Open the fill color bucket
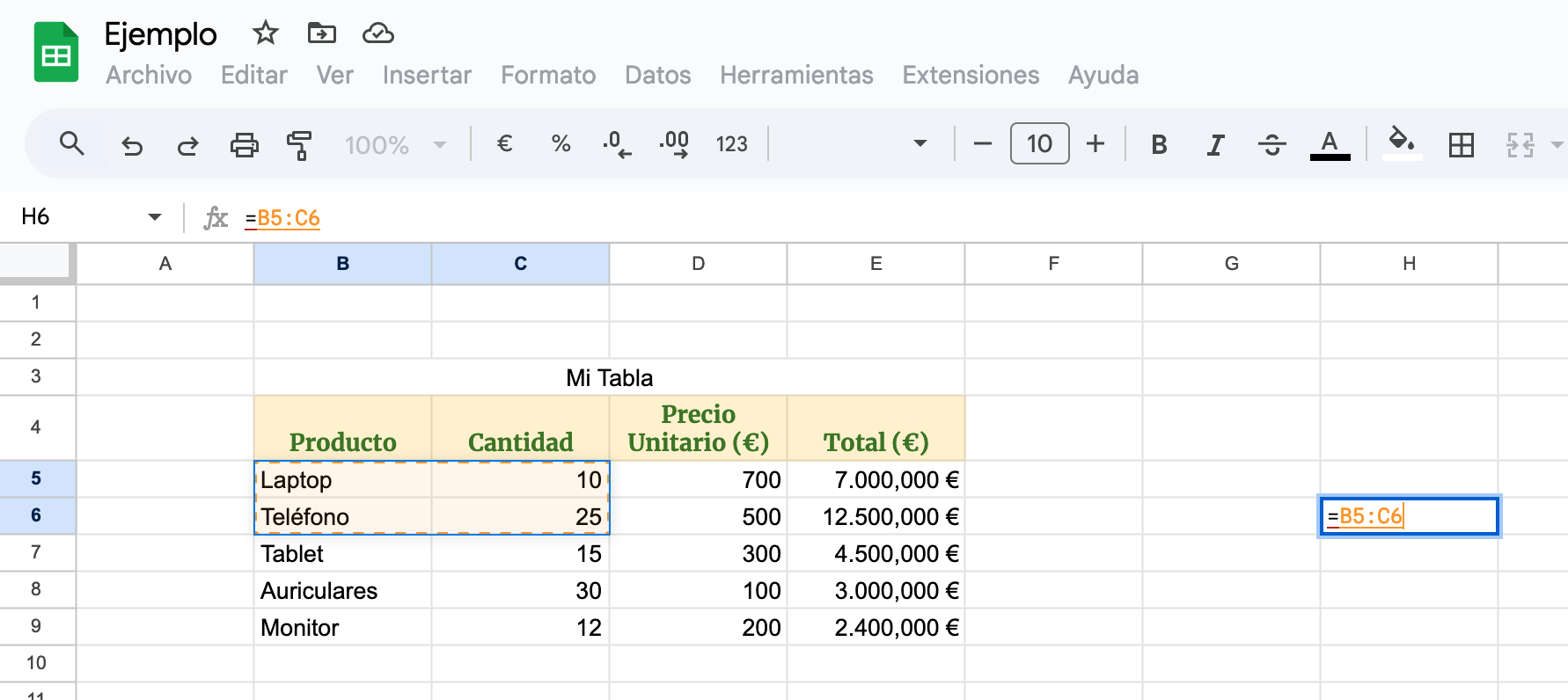 pos(1401,142)
